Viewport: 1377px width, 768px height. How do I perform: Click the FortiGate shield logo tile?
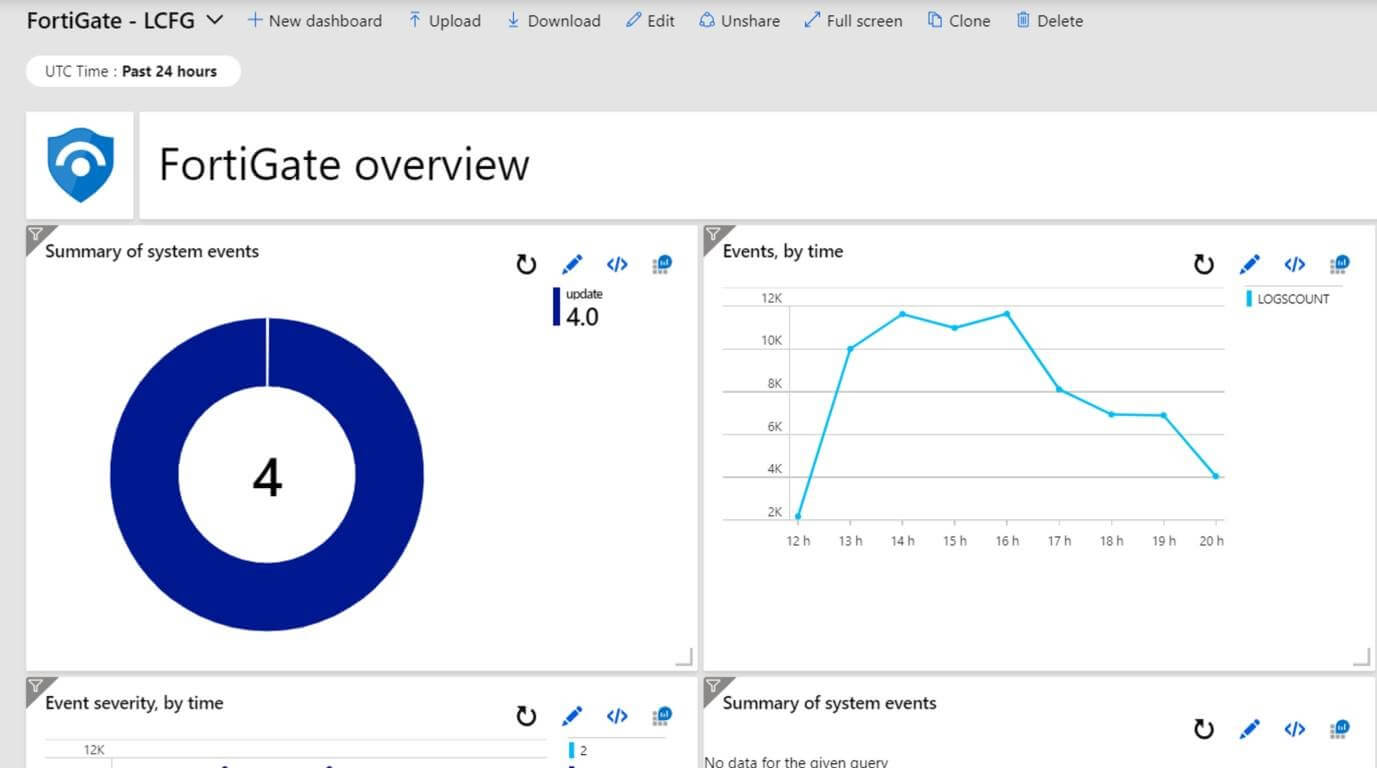(80, 165)
